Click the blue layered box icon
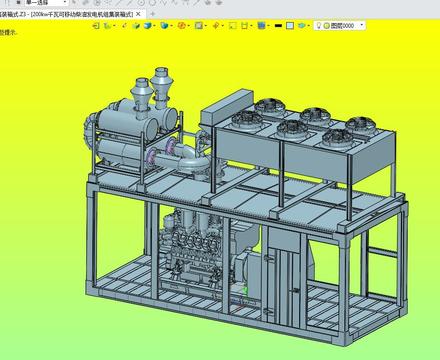440x360 pixels. (x=261, y=26)
